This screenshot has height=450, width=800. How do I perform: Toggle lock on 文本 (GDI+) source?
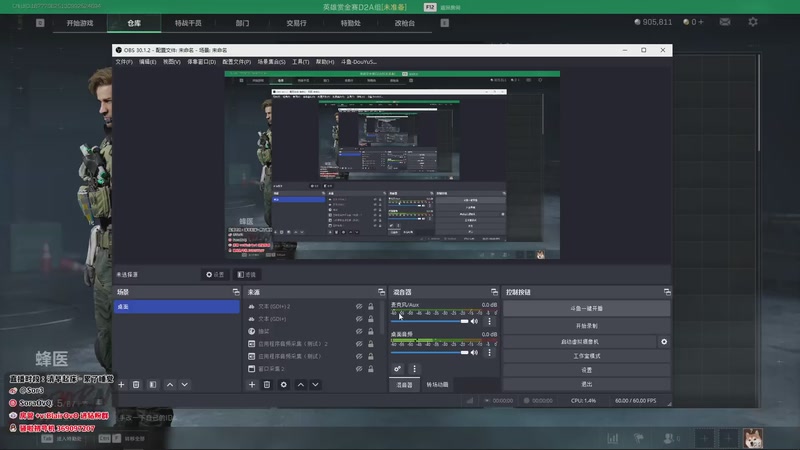pyautogui.click(x=371, y=319)
